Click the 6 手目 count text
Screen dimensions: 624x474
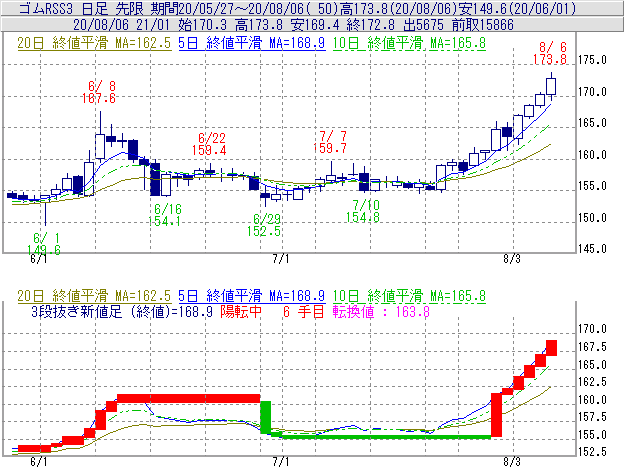coord(304,312)
